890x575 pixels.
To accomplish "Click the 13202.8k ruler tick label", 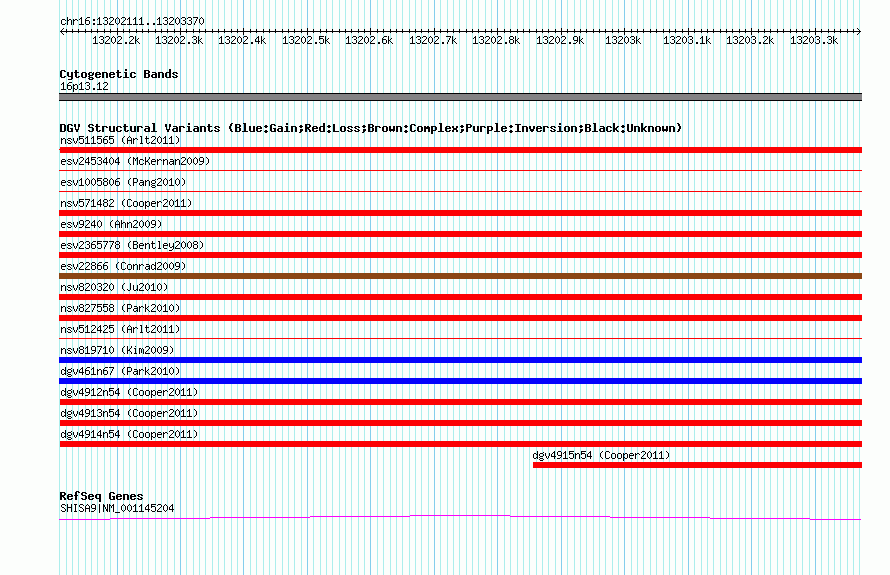I will 496,40.
